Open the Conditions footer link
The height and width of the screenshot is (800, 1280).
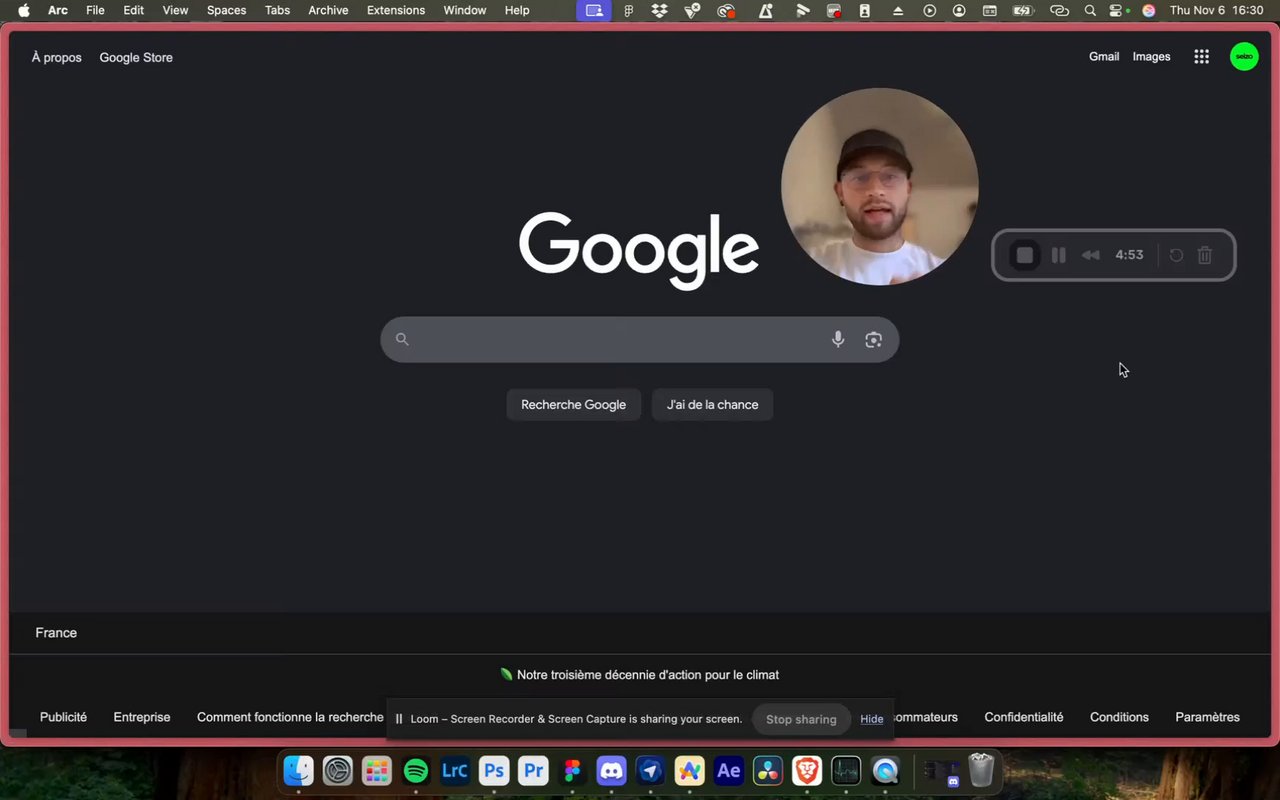click(1119, 717)
